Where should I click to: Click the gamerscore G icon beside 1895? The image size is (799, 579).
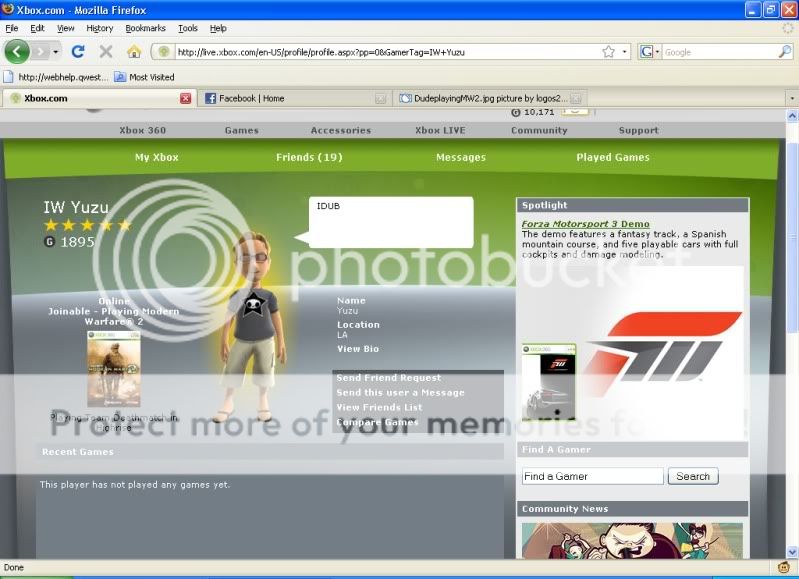point(49,242)
